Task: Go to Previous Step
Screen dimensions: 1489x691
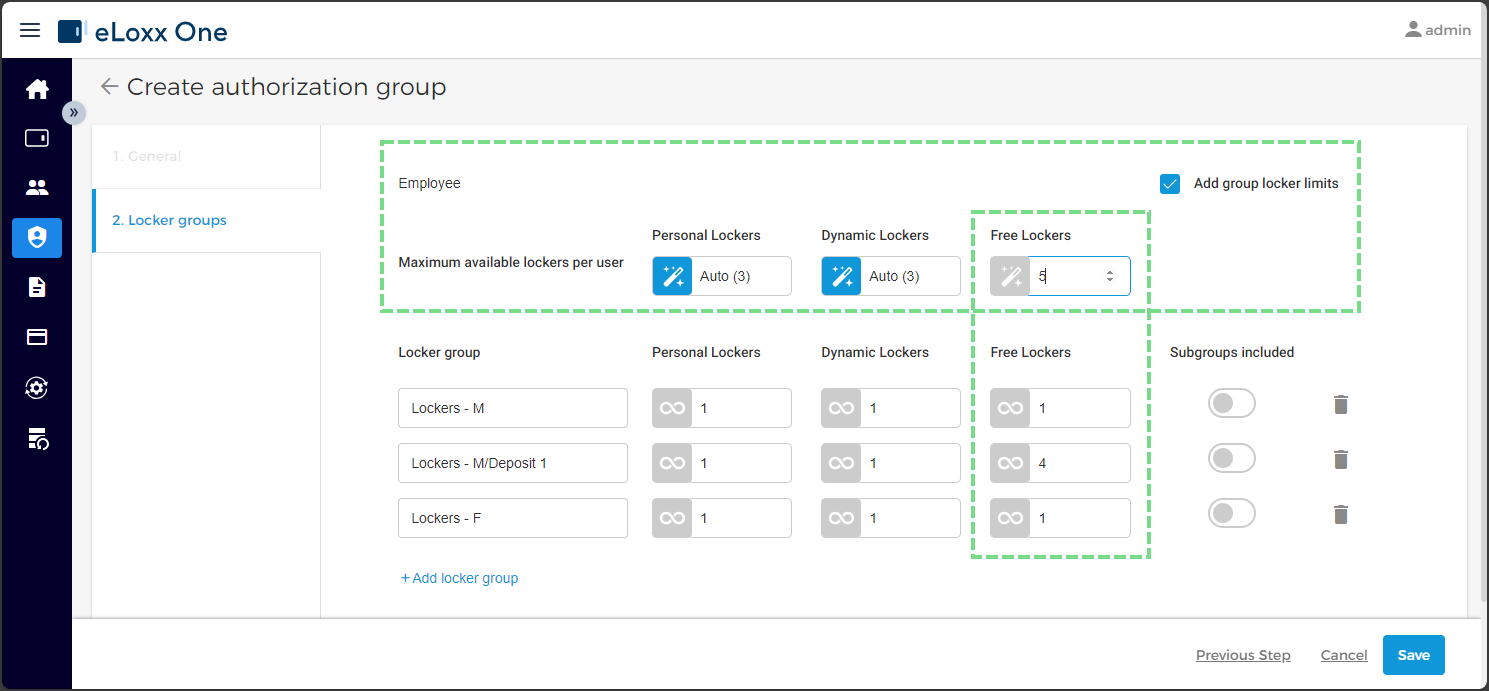Action: click(x=1243, y=655)
